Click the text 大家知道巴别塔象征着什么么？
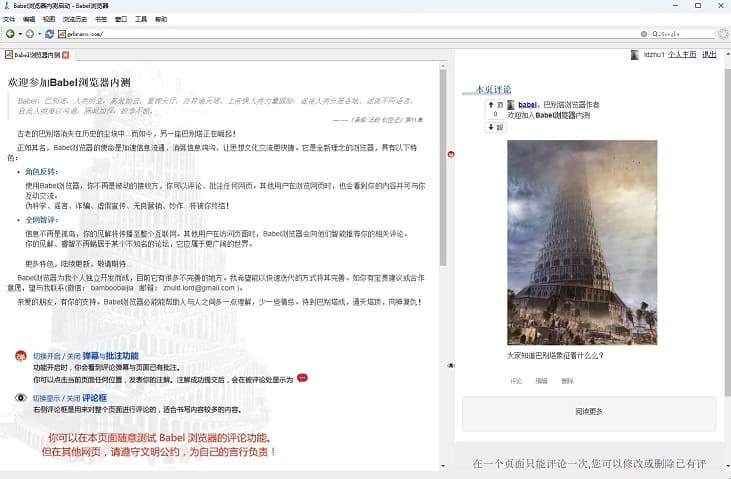The width and height of the screenshot is (731, 479). point(555,355)
